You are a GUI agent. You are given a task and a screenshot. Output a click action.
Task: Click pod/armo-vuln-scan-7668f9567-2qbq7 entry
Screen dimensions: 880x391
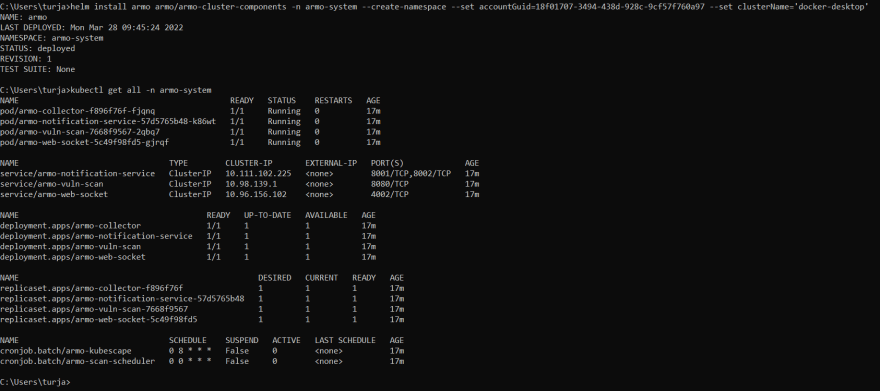(80, 132)
